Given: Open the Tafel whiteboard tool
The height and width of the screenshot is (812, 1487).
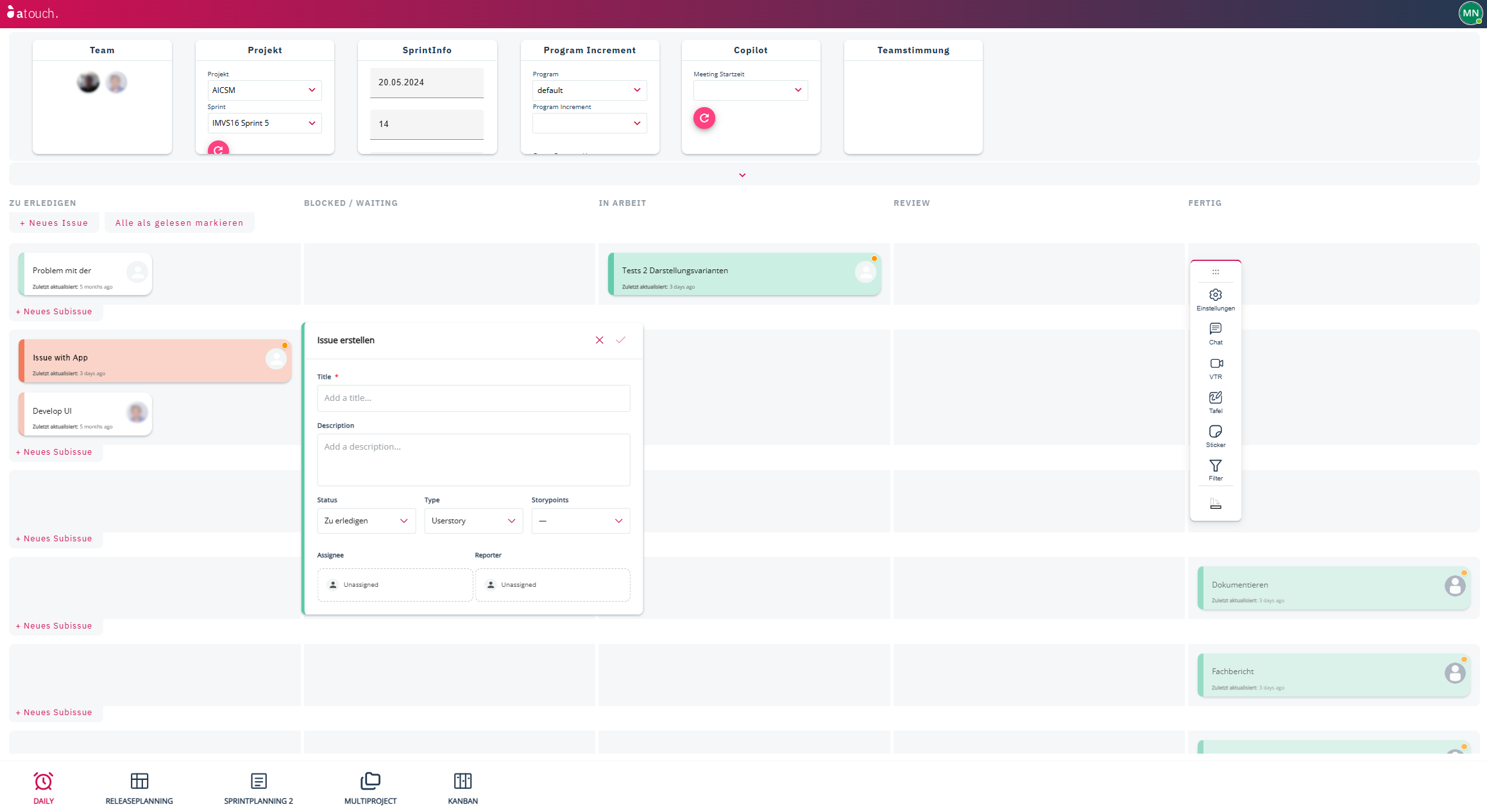Looking at the screenshot, I should [x=1215, y=402].
